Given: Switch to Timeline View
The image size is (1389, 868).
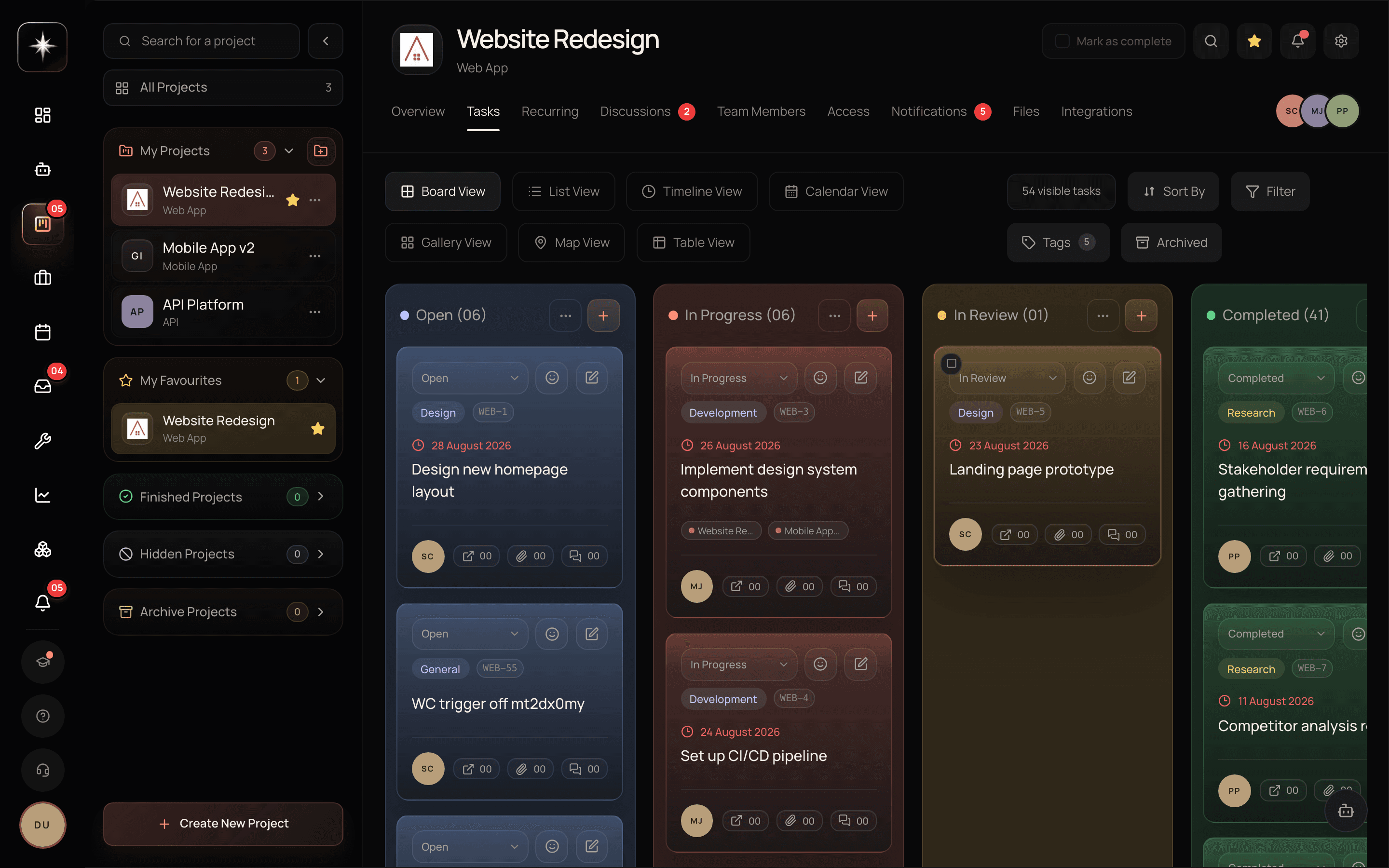Looking at the screenshot, I should pos(692,191).
